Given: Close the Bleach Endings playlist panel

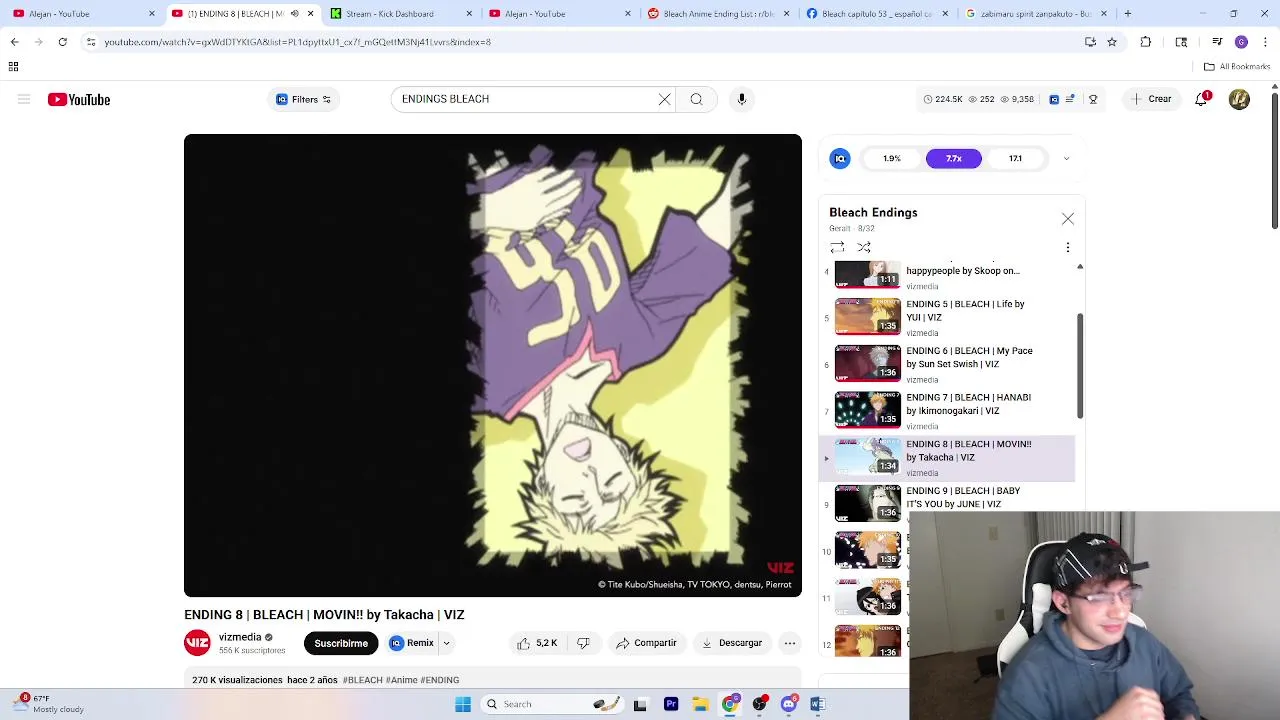Looking at the screenshot, I should coord(1068,219).
